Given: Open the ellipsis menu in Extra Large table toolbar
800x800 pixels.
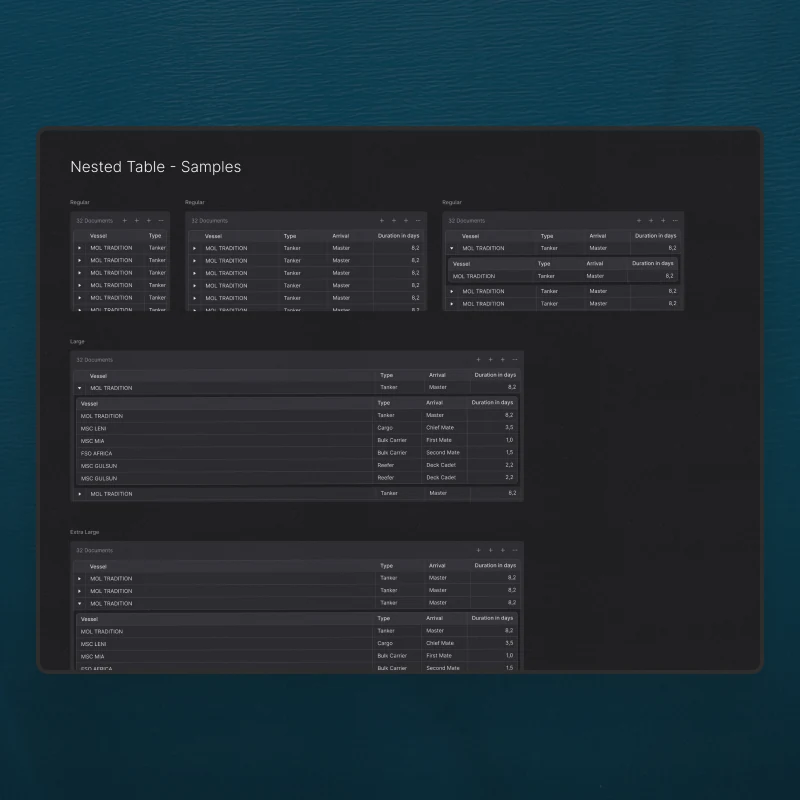Looking at the screenshot, I should (514, 550).
